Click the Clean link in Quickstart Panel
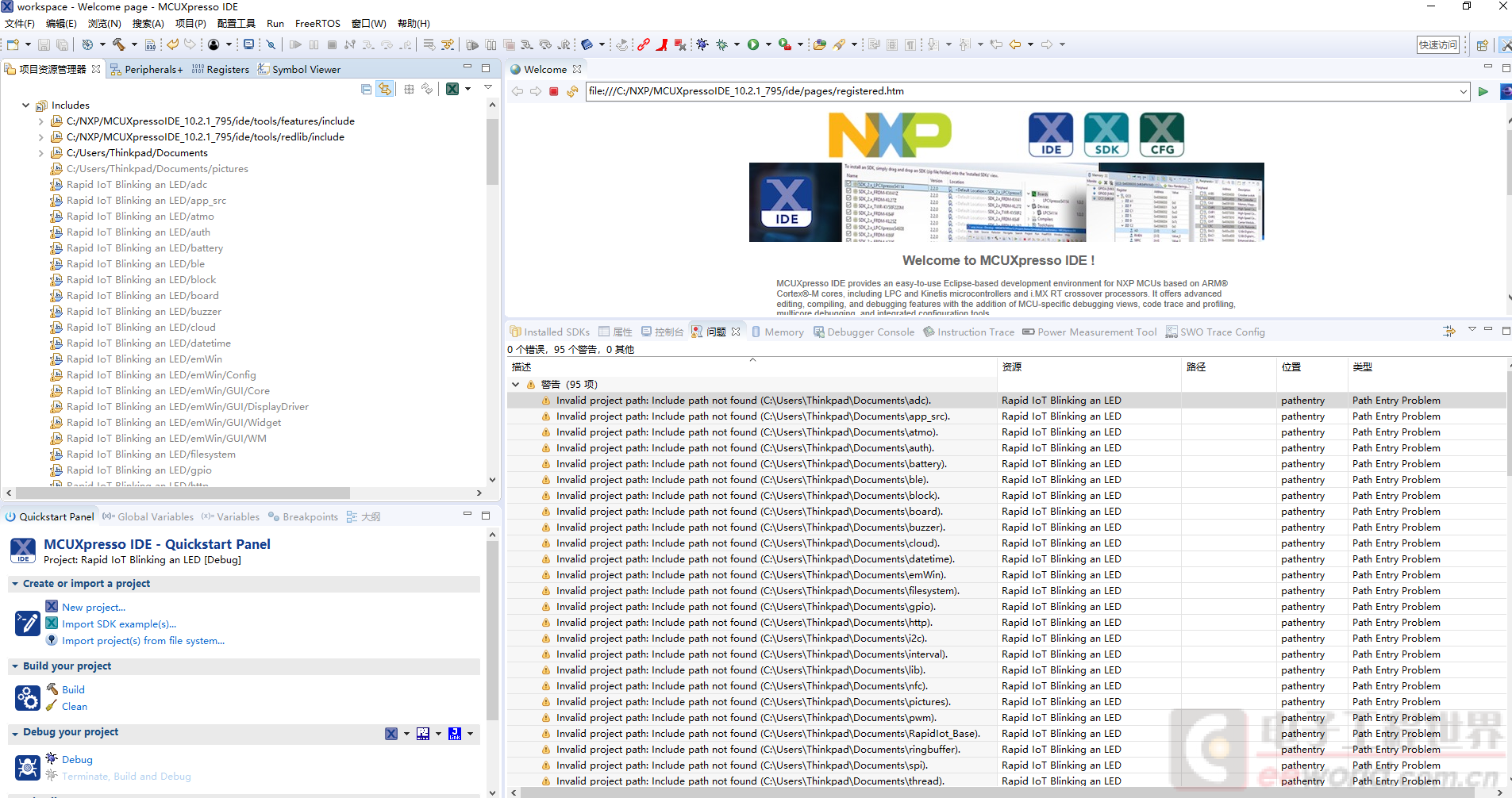Screen dimensions: 1512x798 pos(75,707)
